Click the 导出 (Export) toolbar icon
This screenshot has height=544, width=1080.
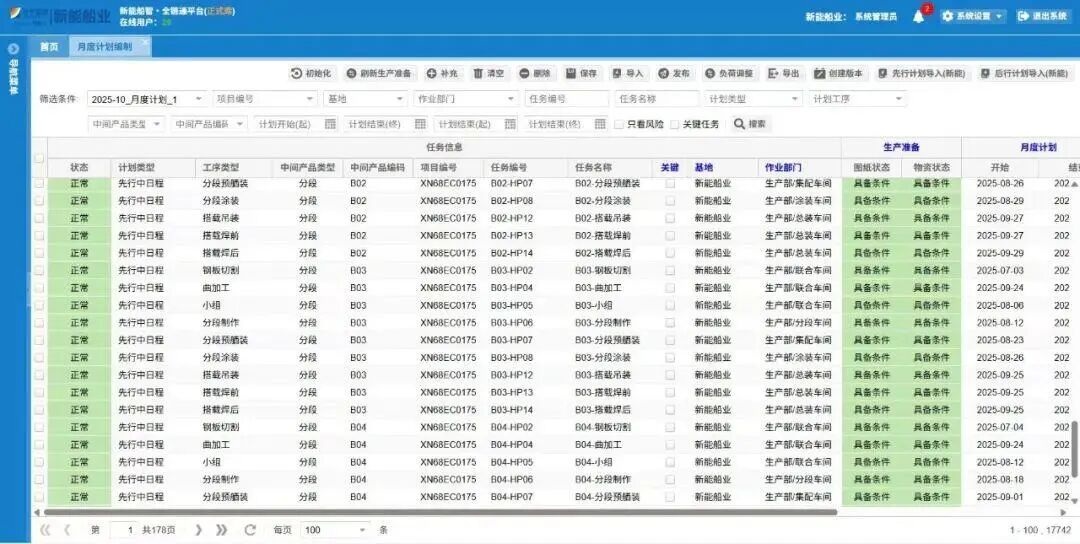pyautogui.click(x=783, y=74)
